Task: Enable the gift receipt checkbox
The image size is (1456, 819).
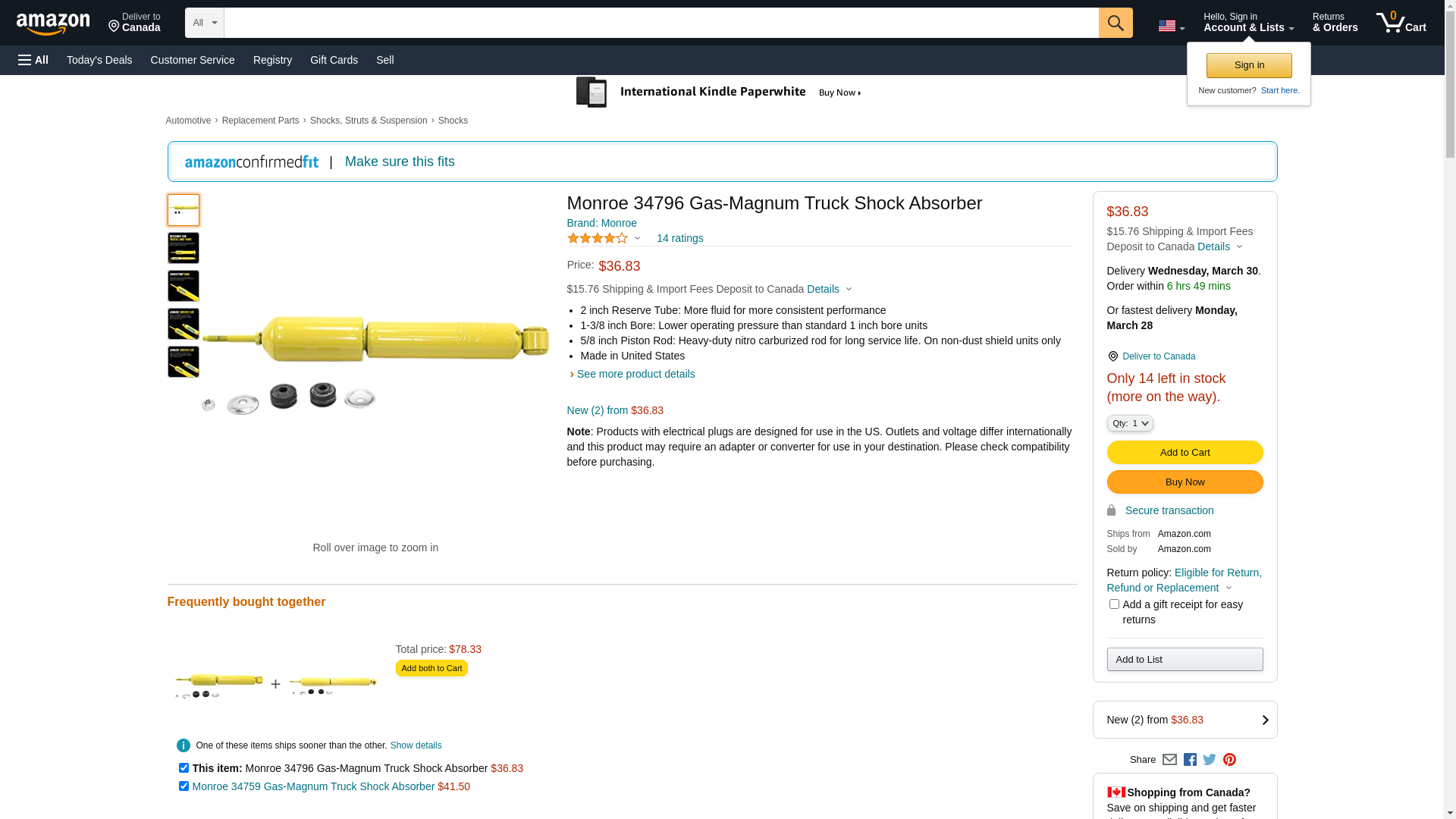Action: pyautogui.click(x=1114, y=604)
